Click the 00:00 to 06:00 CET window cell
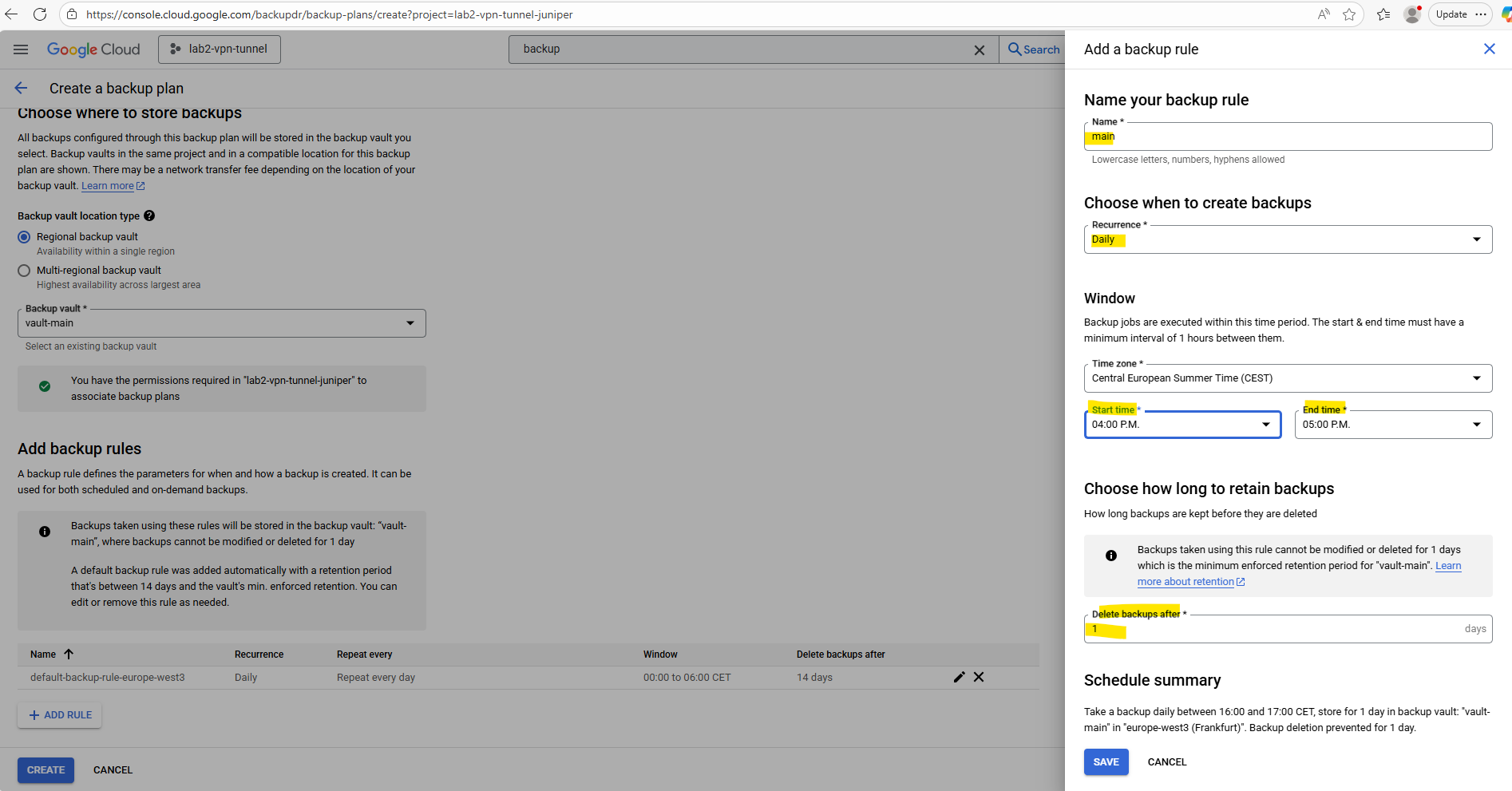Image resolution: width=1512 pixels, height=791 pixels. 687,678
